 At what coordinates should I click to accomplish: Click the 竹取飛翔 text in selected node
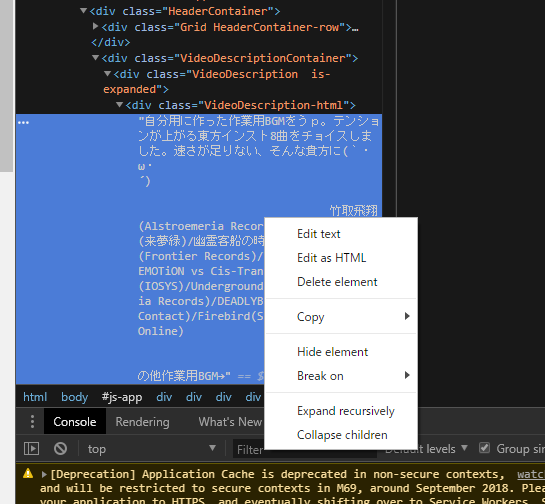click(x=354, y=211)
